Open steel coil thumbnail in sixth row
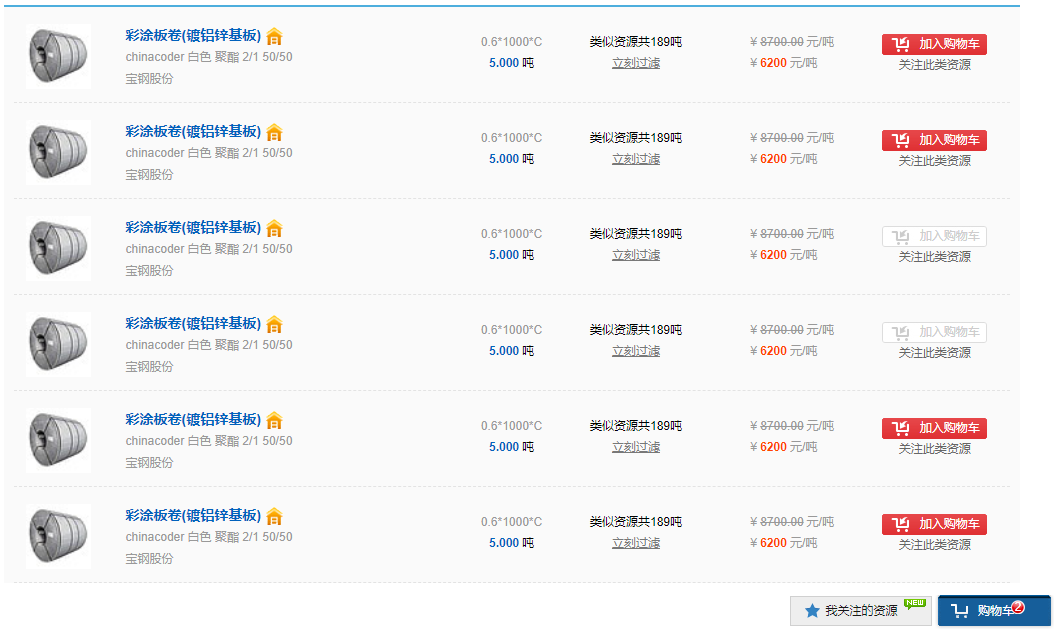The image size is (1056, 632). [59, 536]
